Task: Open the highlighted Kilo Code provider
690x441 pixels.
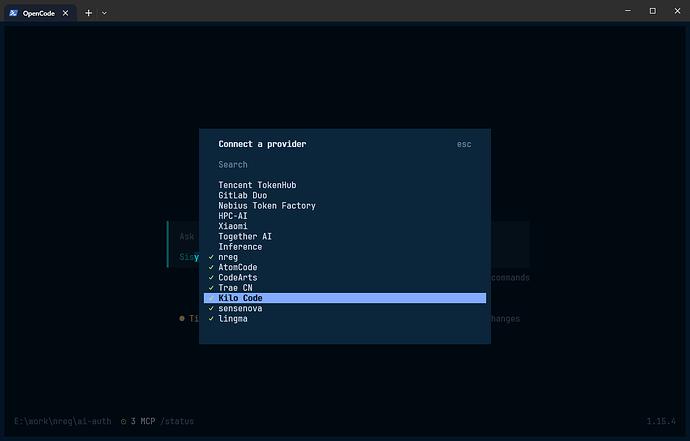Action: click(345, 298)
